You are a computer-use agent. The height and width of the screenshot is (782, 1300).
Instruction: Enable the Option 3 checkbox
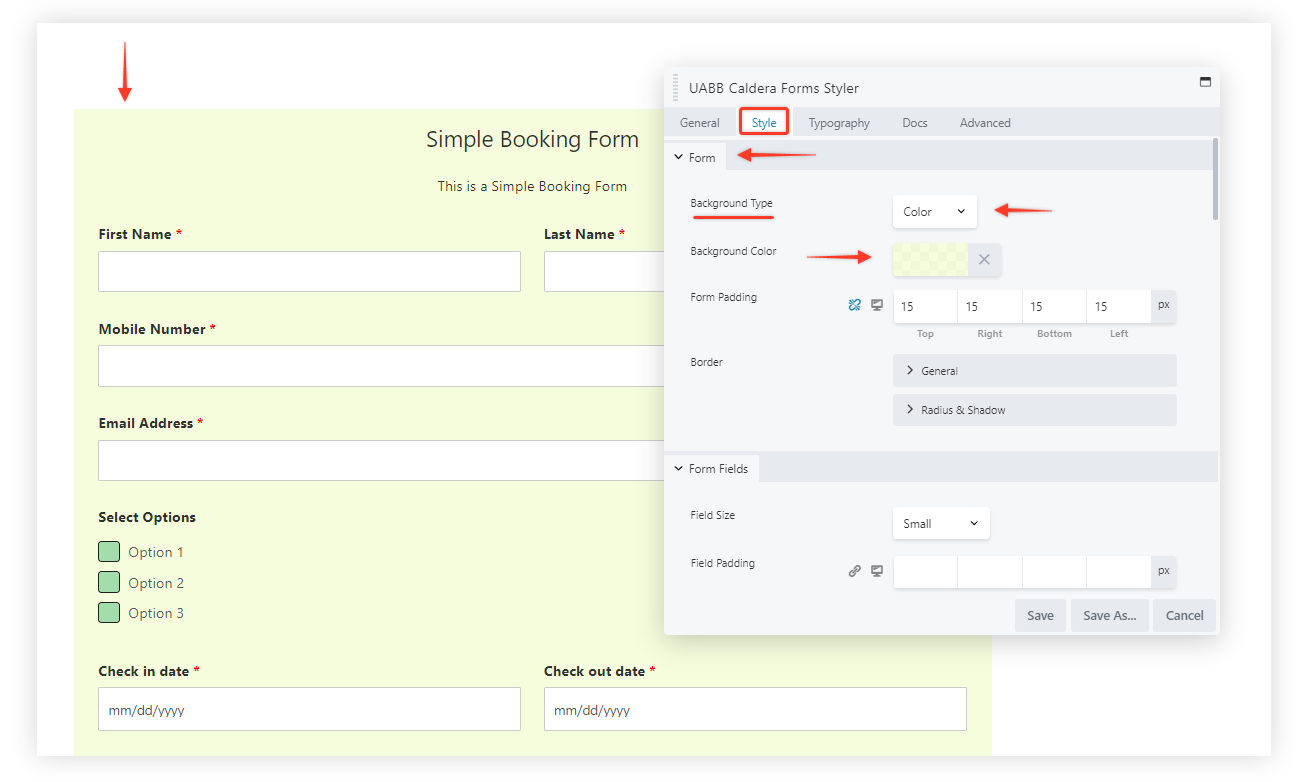(109, 613)
